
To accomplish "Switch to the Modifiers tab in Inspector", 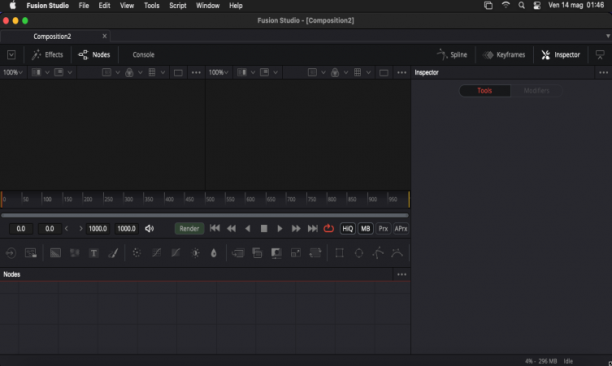I will (536, 91).
